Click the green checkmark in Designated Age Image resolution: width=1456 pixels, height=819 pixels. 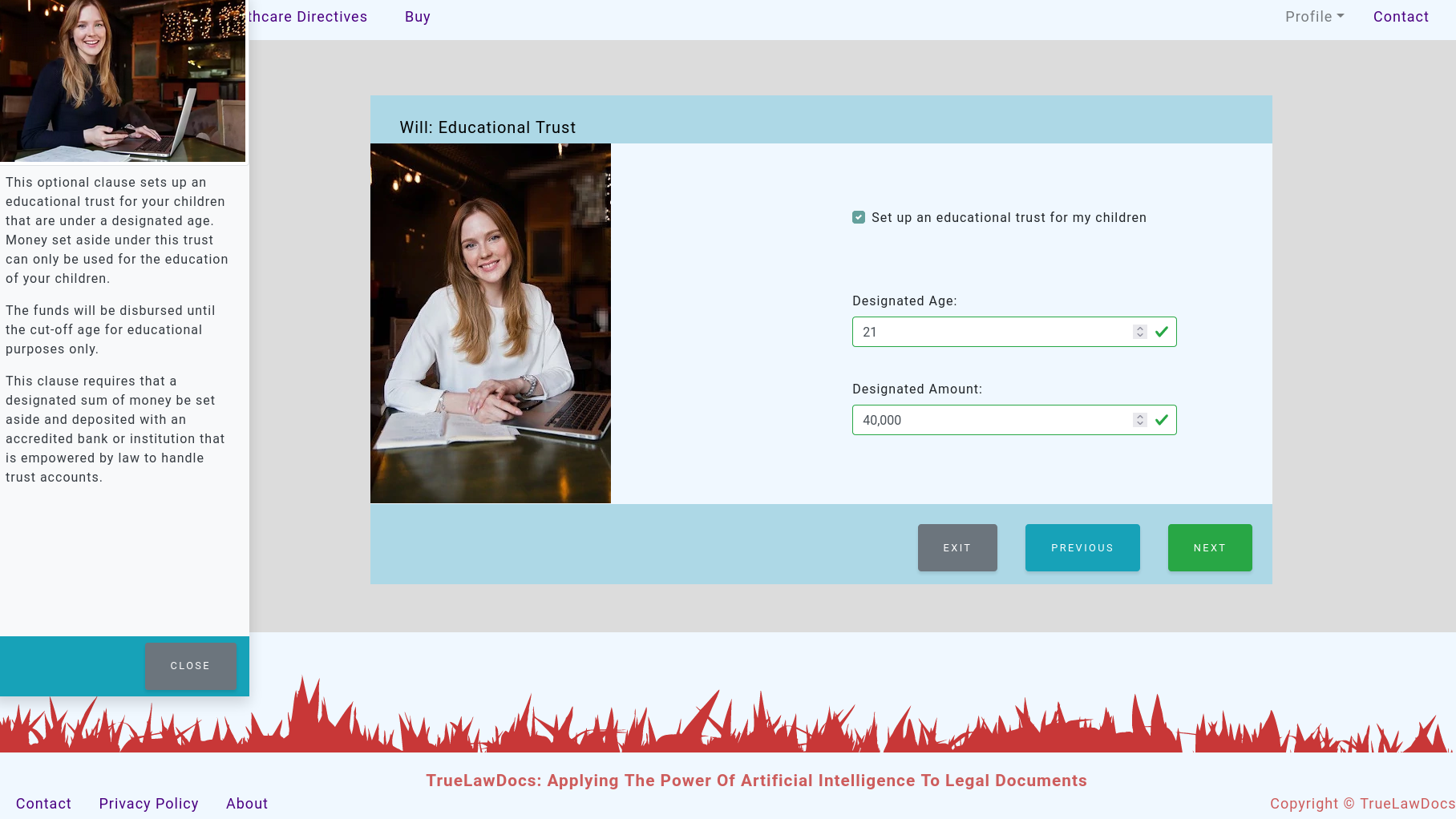(1162, 332)
